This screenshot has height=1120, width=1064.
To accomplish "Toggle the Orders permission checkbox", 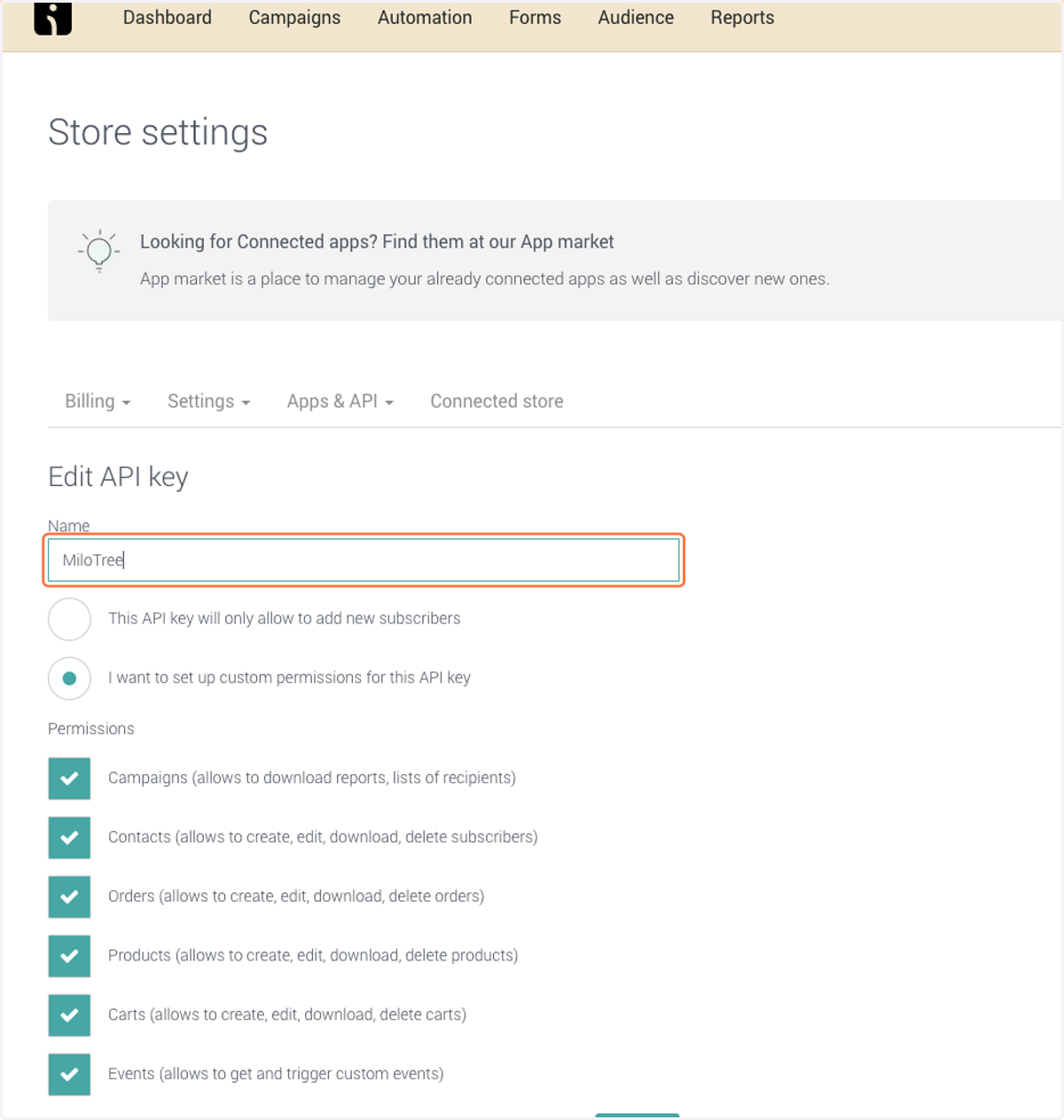I will click(x=69, y=897).
